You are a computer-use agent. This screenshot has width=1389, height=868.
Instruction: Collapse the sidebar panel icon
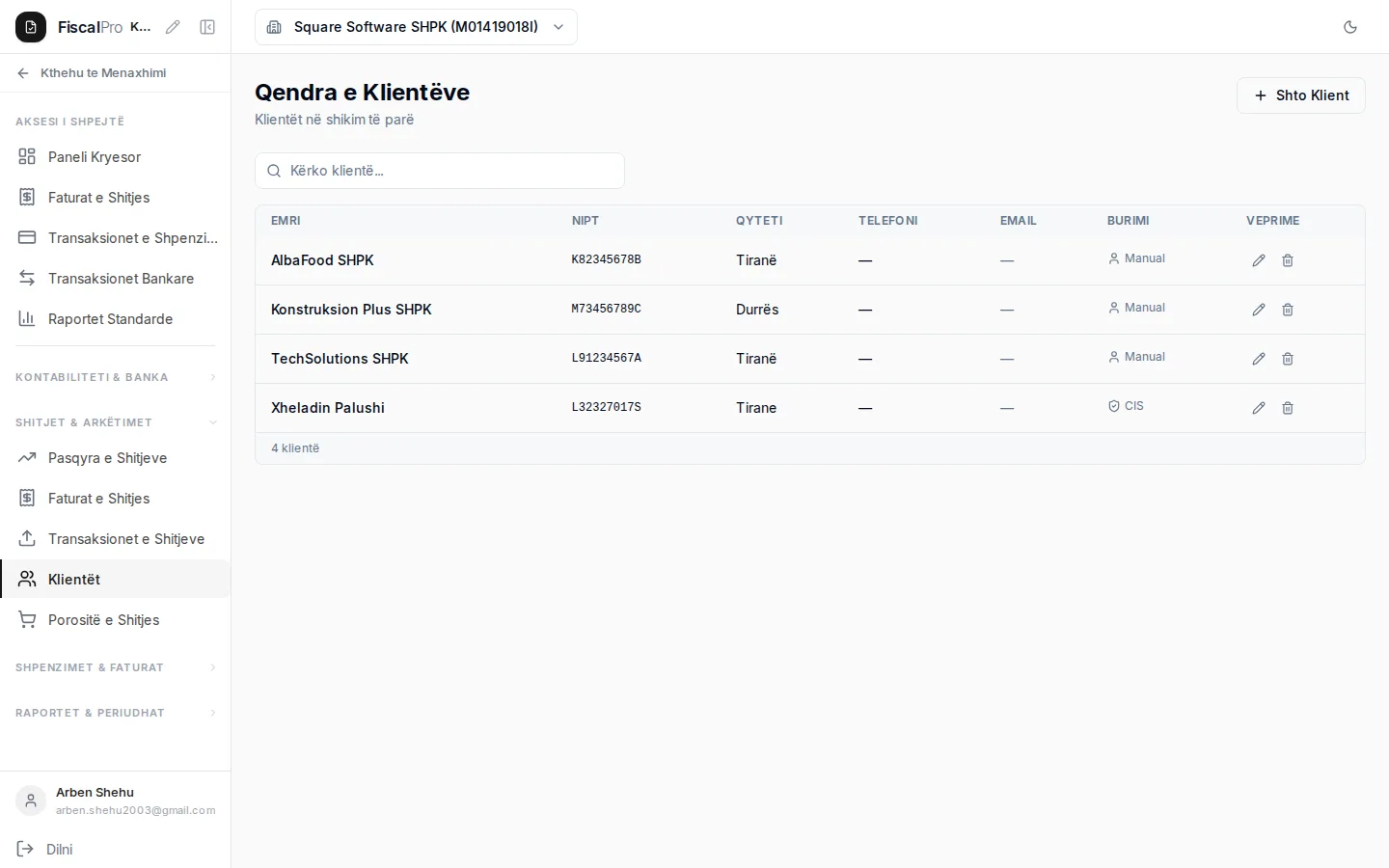coord(207,27)
